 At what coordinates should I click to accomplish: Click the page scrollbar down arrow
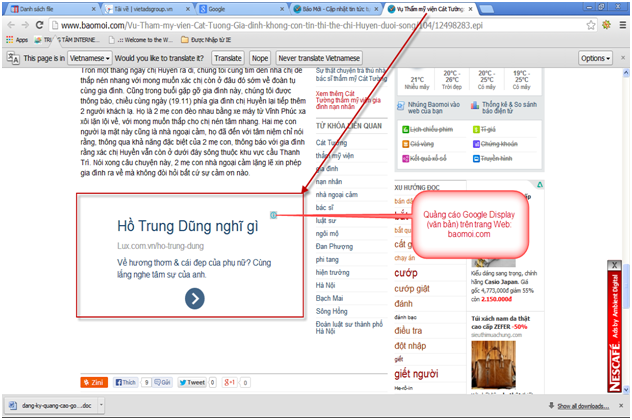[x=626, y=389]
